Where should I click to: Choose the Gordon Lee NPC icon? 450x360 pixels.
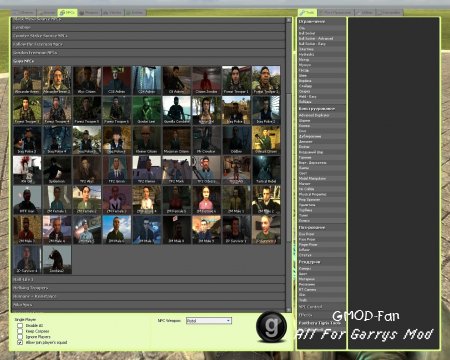[x=147, y=110]
